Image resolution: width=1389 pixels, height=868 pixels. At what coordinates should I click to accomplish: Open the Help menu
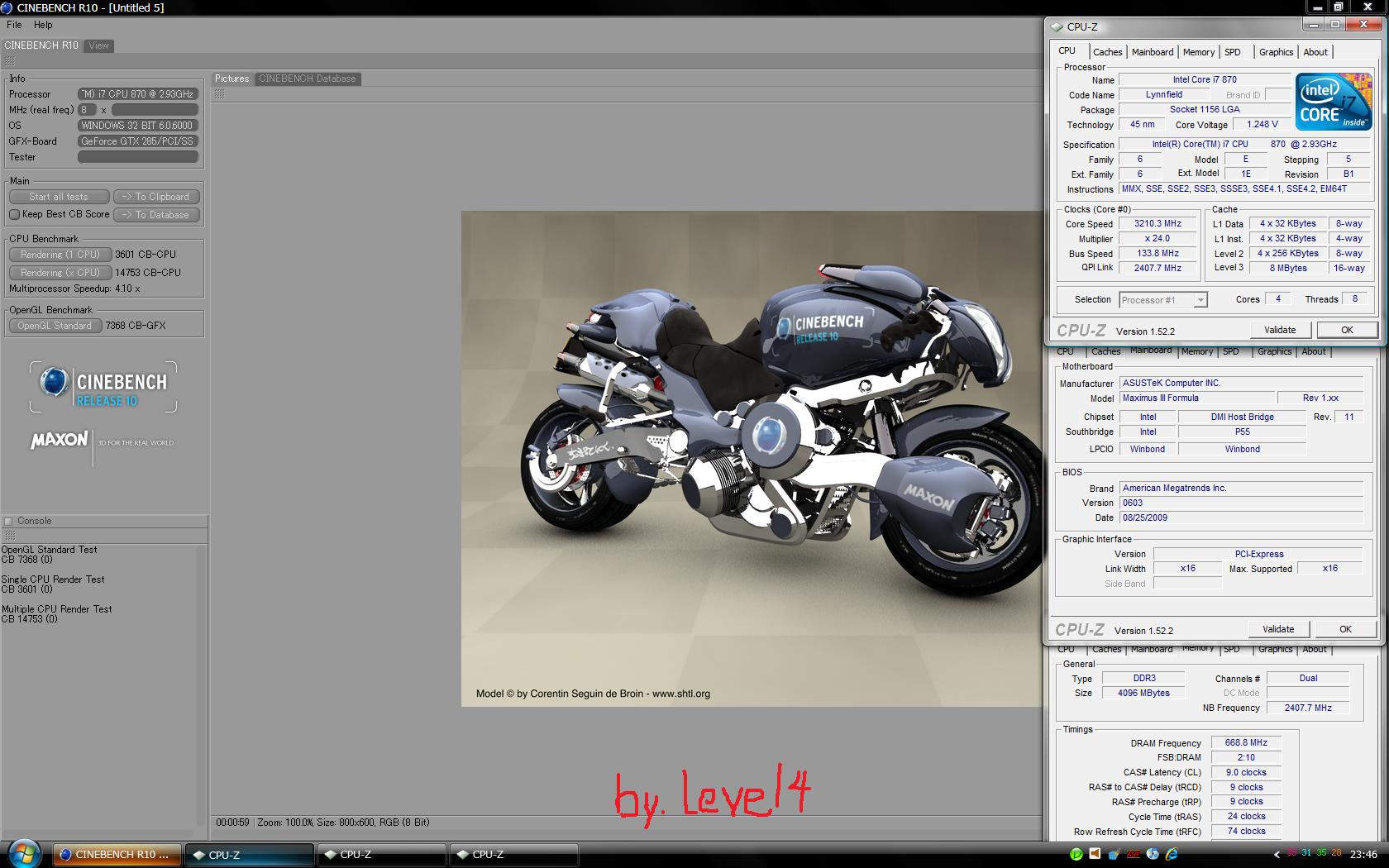[43, 25]
